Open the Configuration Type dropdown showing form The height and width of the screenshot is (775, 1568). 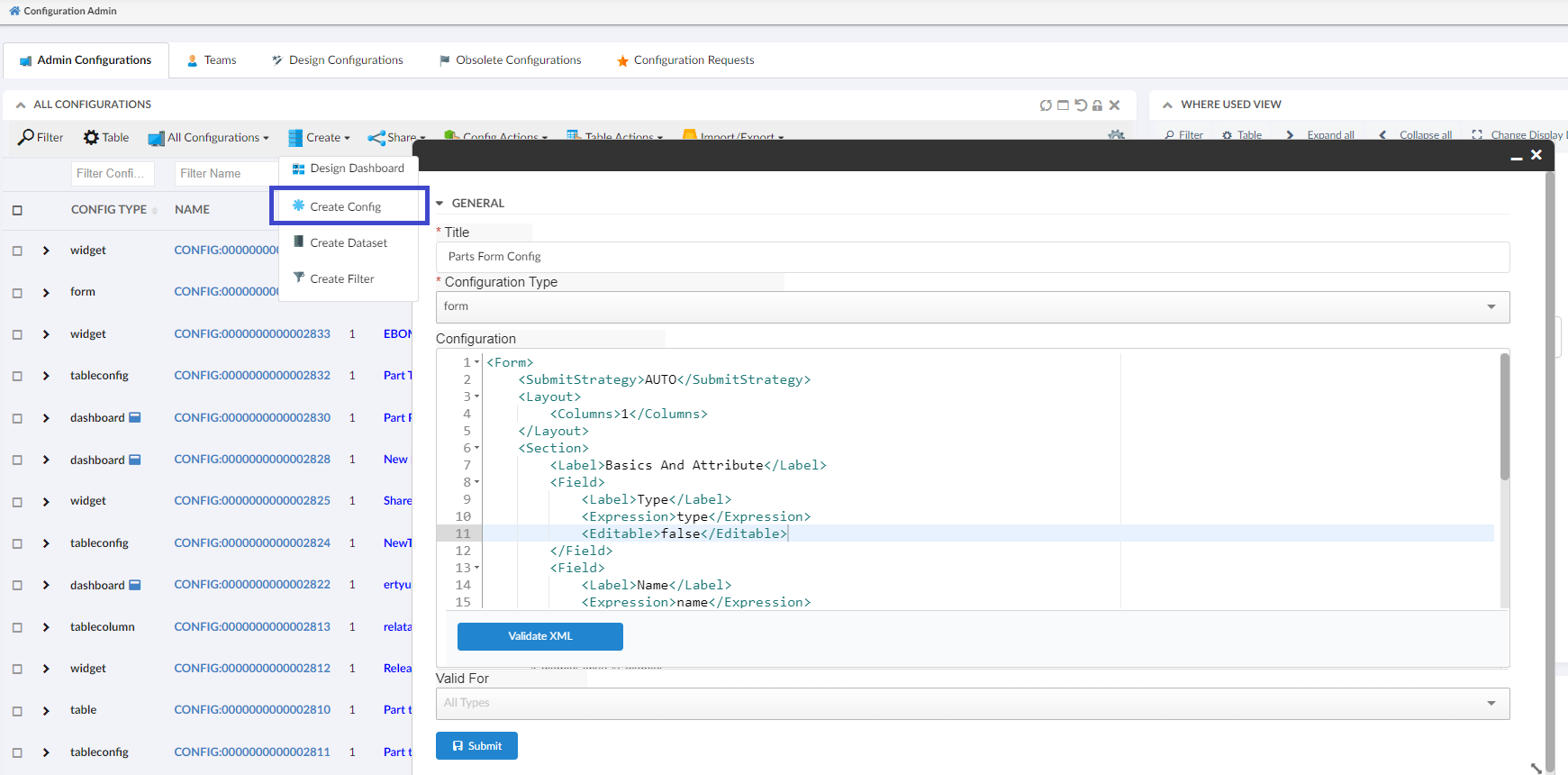(x=973, y=306)
